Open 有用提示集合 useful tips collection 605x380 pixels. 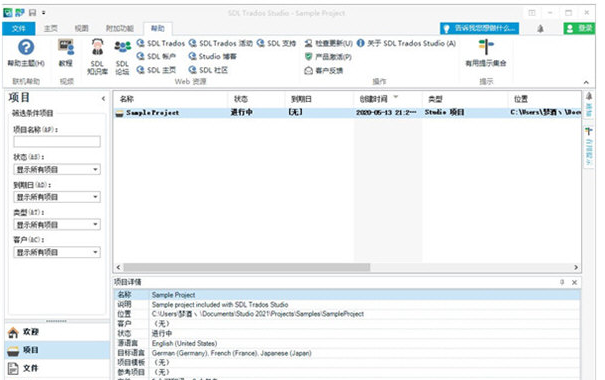[x=486, y=53]
